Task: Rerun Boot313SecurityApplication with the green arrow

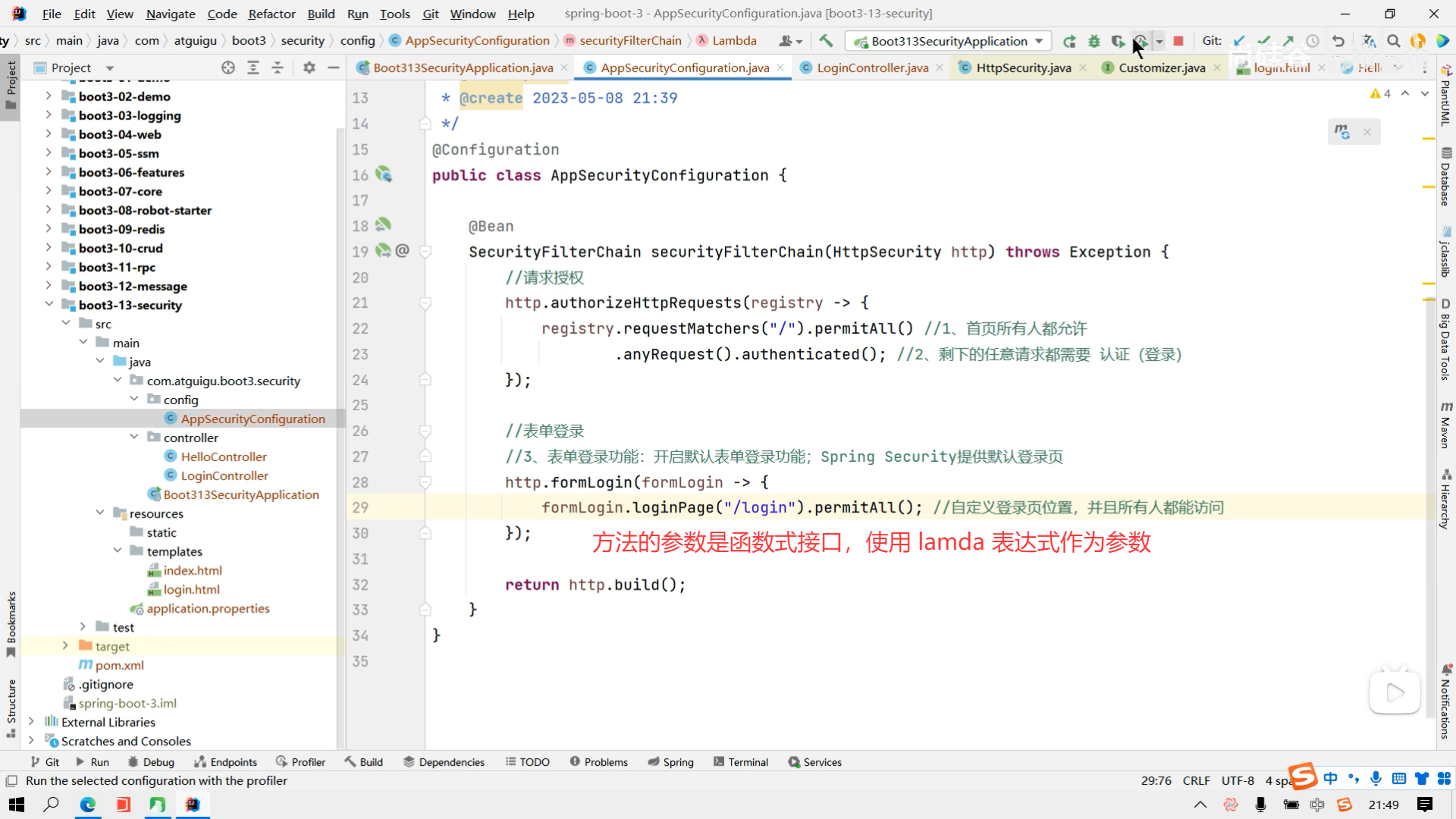Action: tap(1069, 41)
